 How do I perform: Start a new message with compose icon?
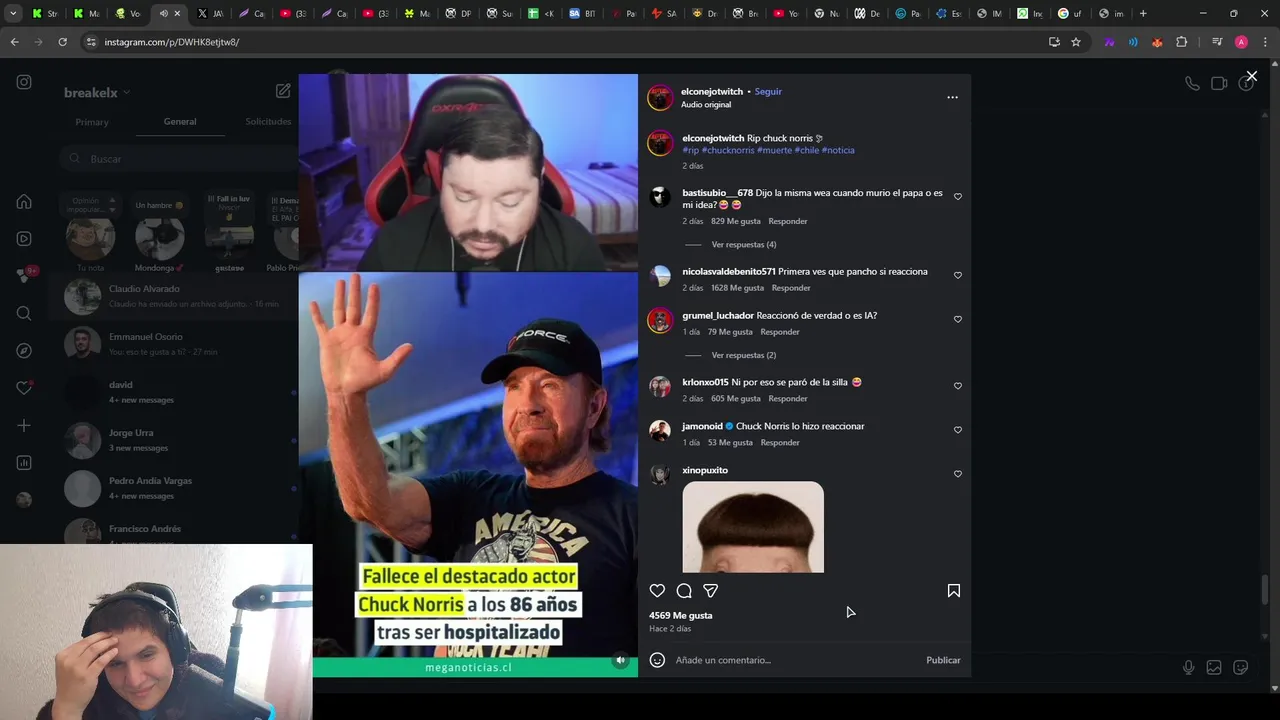tap(283, 91)
